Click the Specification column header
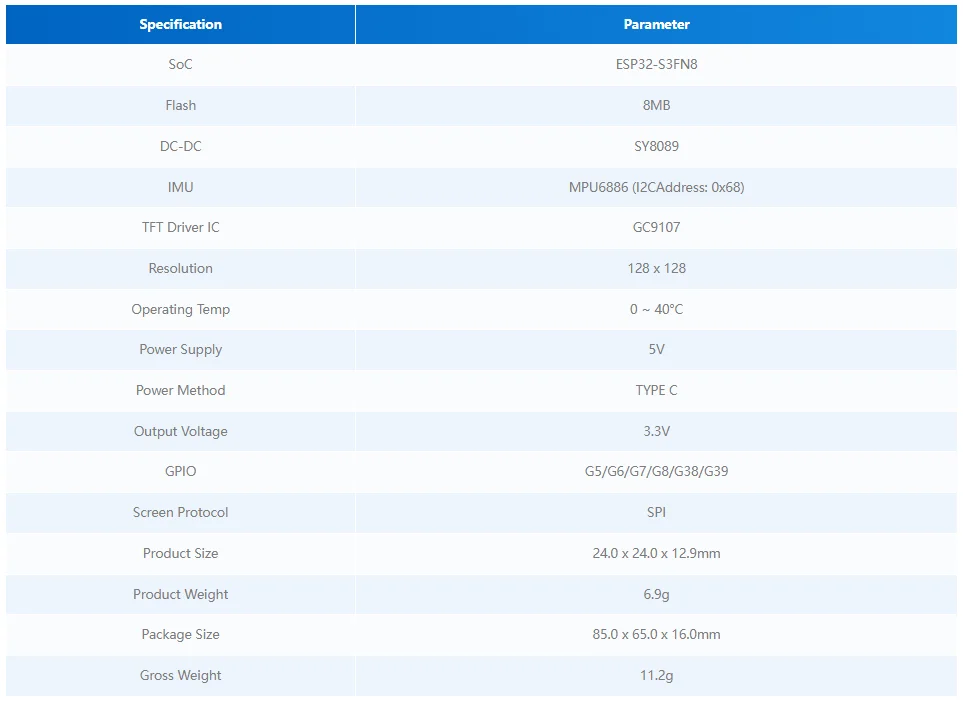 click(x=181, y=25)
